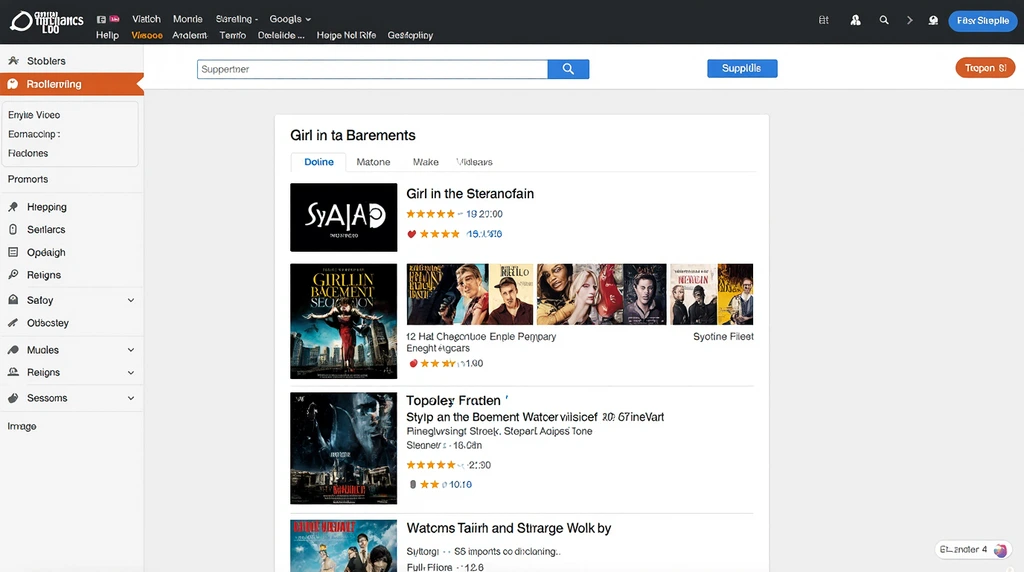Screen dimensions: 1024x572
Task: Click the Hoipe Nol Rife menu item
Action: [346, 35]
